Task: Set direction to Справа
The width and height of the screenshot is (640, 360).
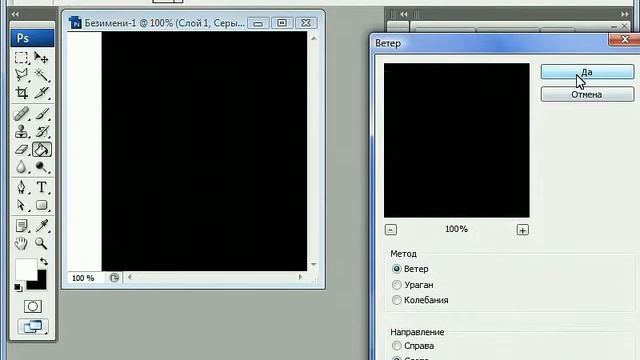Action: tap(396, 346)
